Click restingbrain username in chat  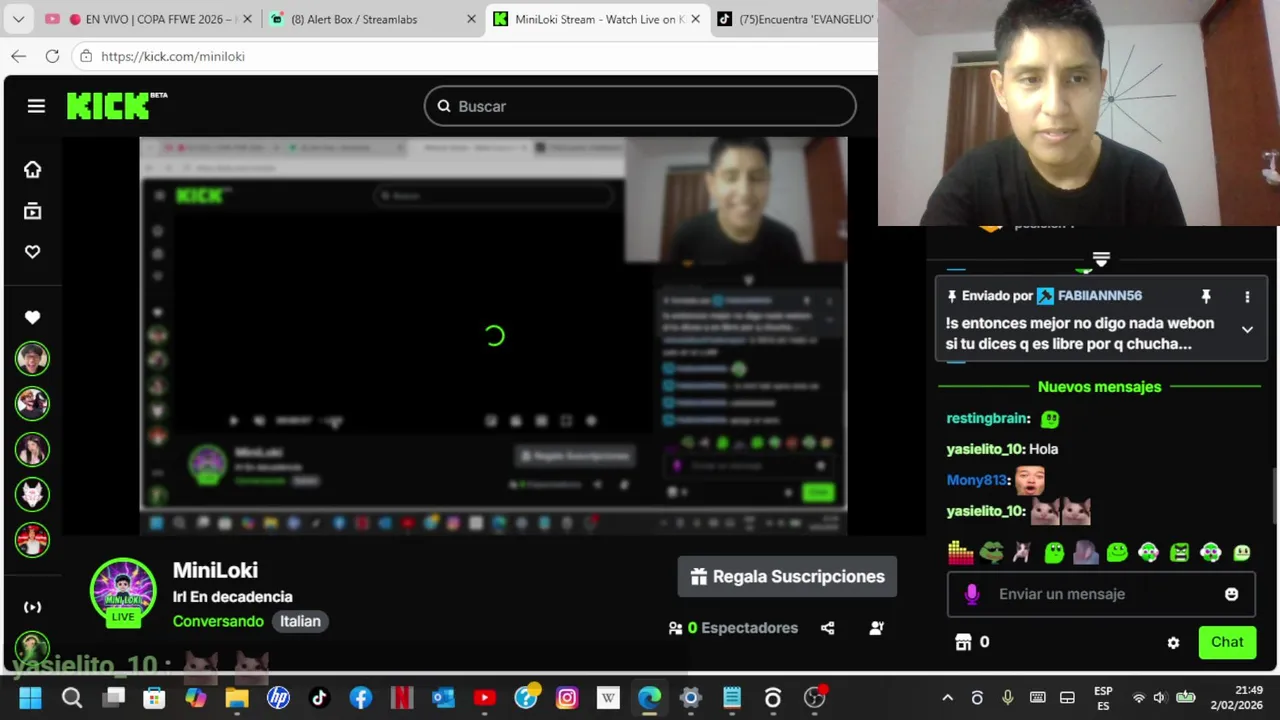point(986,418)
